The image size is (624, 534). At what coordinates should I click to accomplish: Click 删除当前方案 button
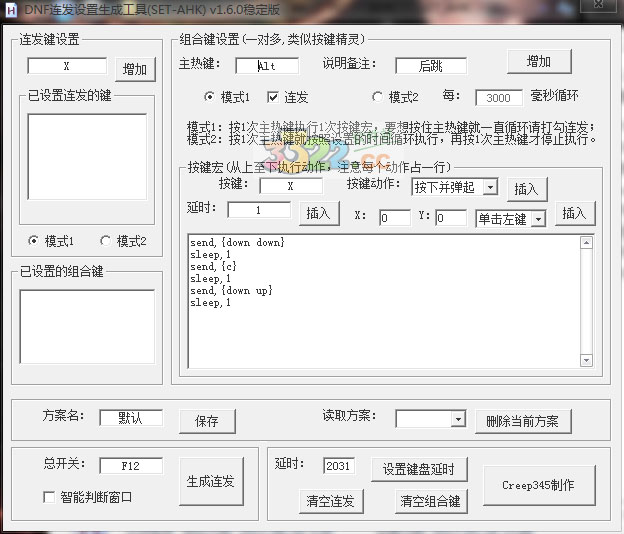(x=523, y=421)
